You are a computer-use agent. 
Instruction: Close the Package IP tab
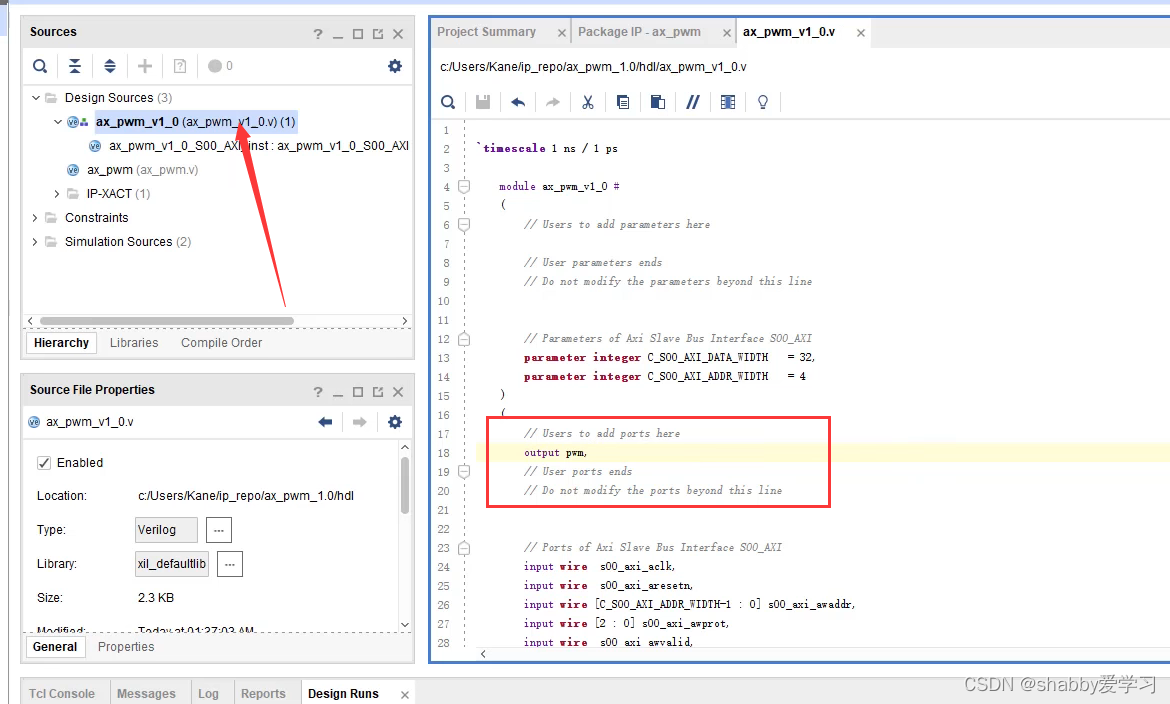[727, 33]
